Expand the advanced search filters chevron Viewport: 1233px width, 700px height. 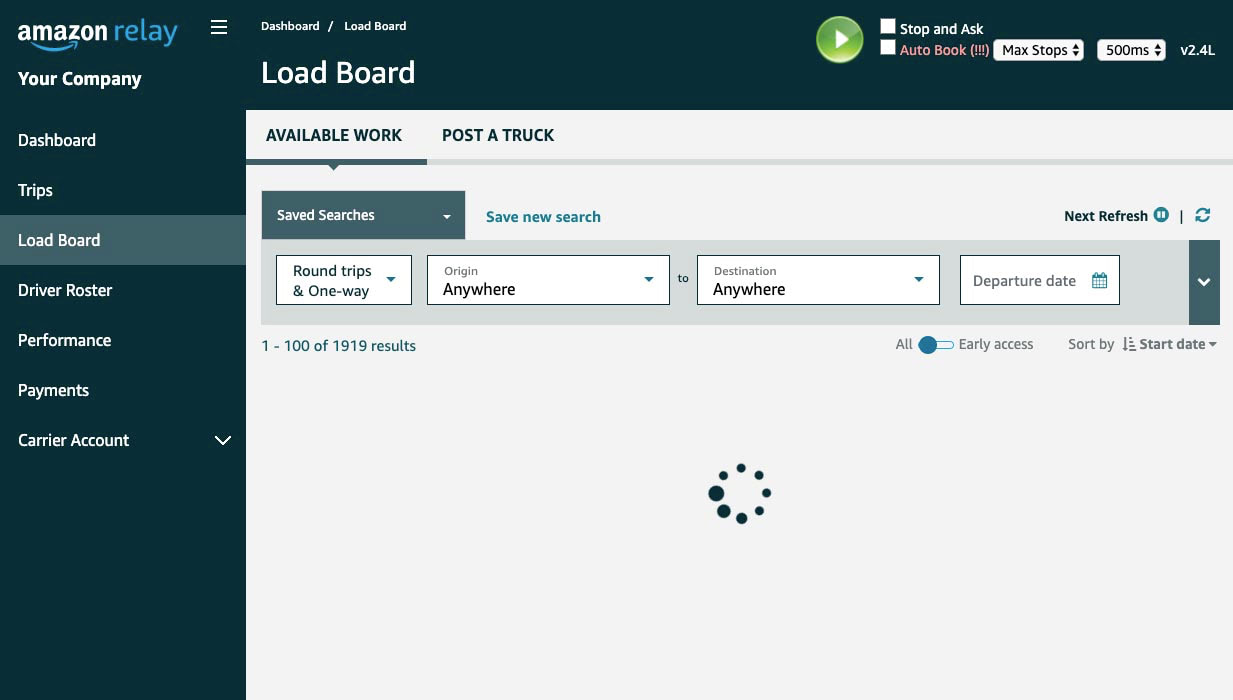pos(1204,282)
